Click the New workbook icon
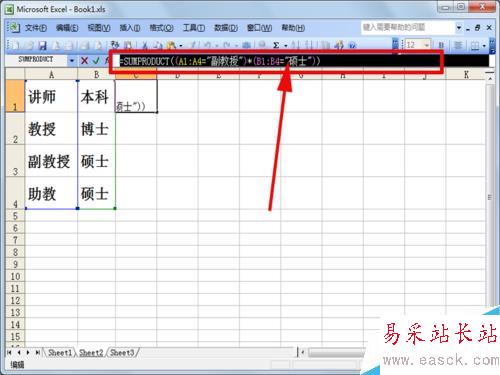The width and height of the screenshot is (500, 375). coord(15,45)
